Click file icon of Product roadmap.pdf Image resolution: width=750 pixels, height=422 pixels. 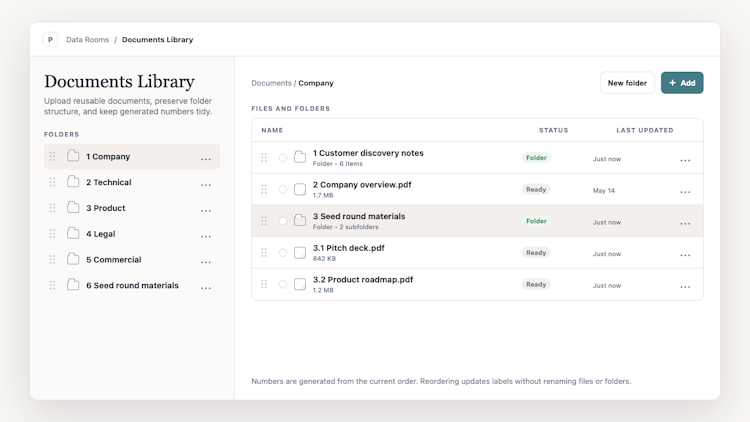point(300,284)
